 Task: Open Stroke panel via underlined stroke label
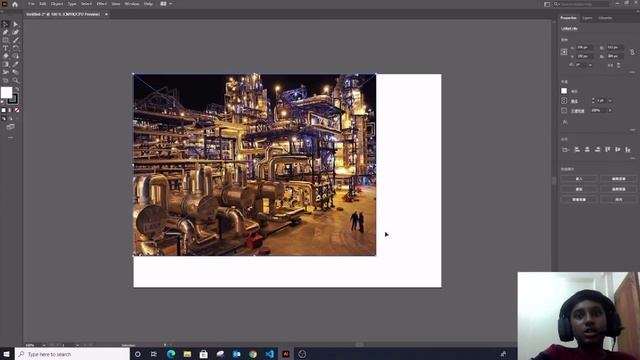[x=575, y=101]
